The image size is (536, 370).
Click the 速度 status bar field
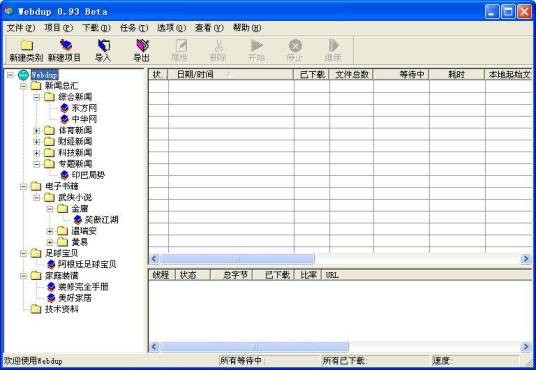pyautogui.click(x=475, y=360)
